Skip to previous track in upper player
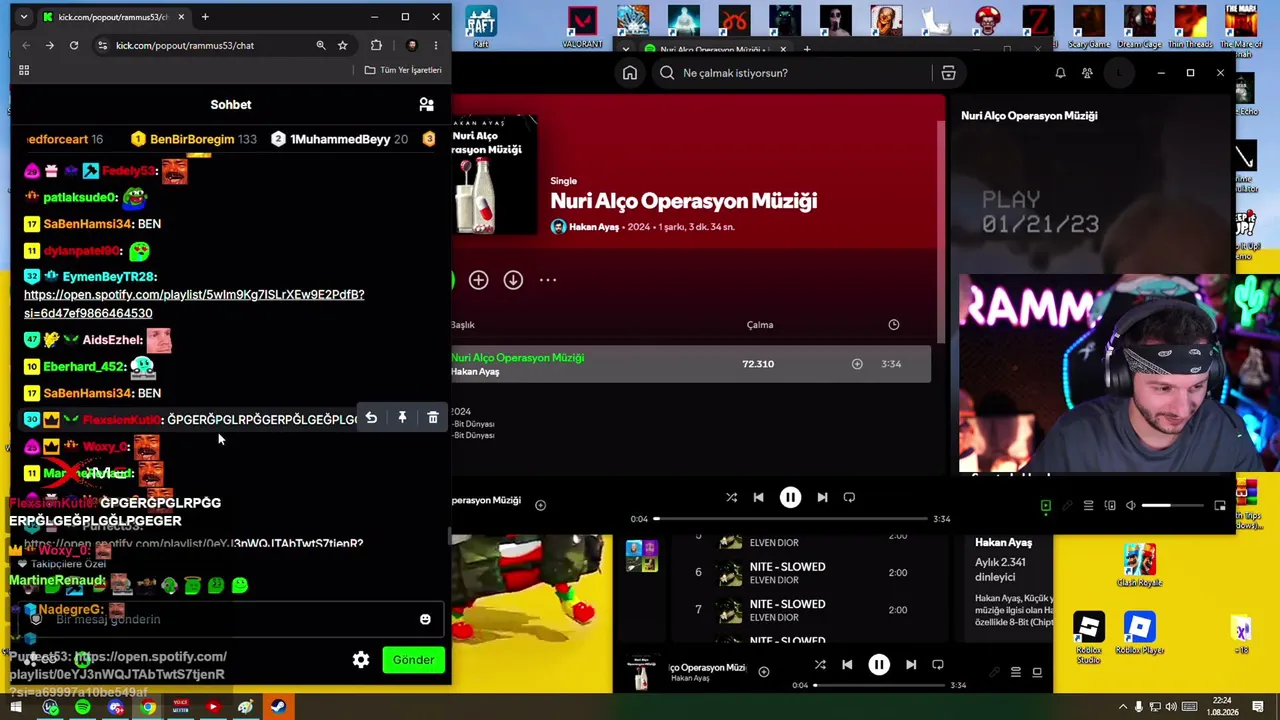Viewport: 1280px width, 720px height. click(x=758, y=497)
